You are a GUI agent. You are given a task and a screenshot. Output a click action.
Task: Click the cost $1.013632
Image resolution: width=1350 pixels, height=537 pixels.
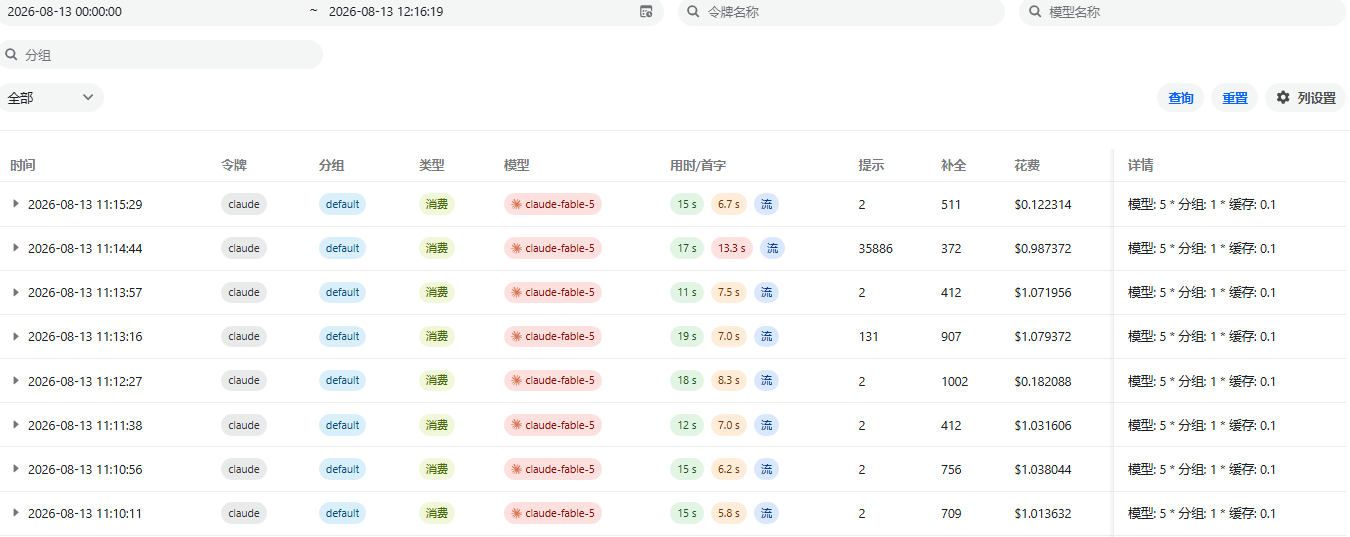1043,513
